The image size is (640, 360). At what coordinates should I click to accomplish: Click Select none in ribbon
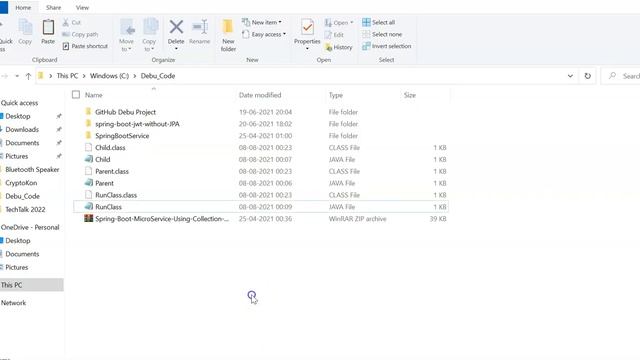382,34
